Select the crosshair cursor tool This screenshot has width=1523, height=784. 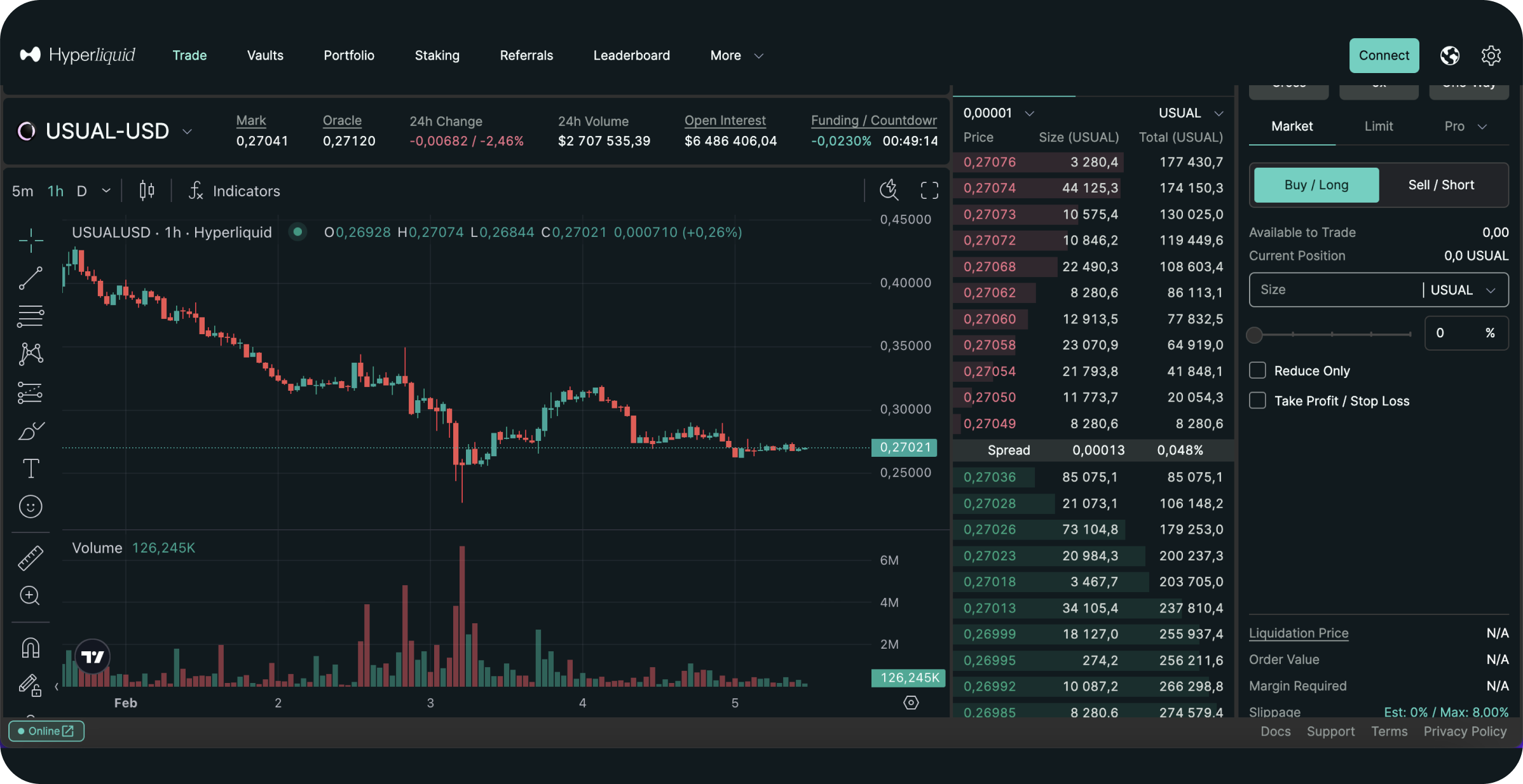pyautogui.click(x=31, y=240)
